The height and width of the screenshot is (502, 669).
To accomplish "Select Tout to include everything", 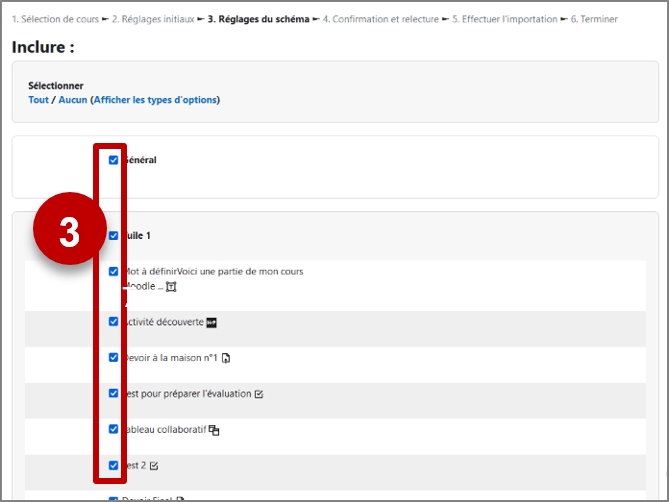I will (38, 100).
